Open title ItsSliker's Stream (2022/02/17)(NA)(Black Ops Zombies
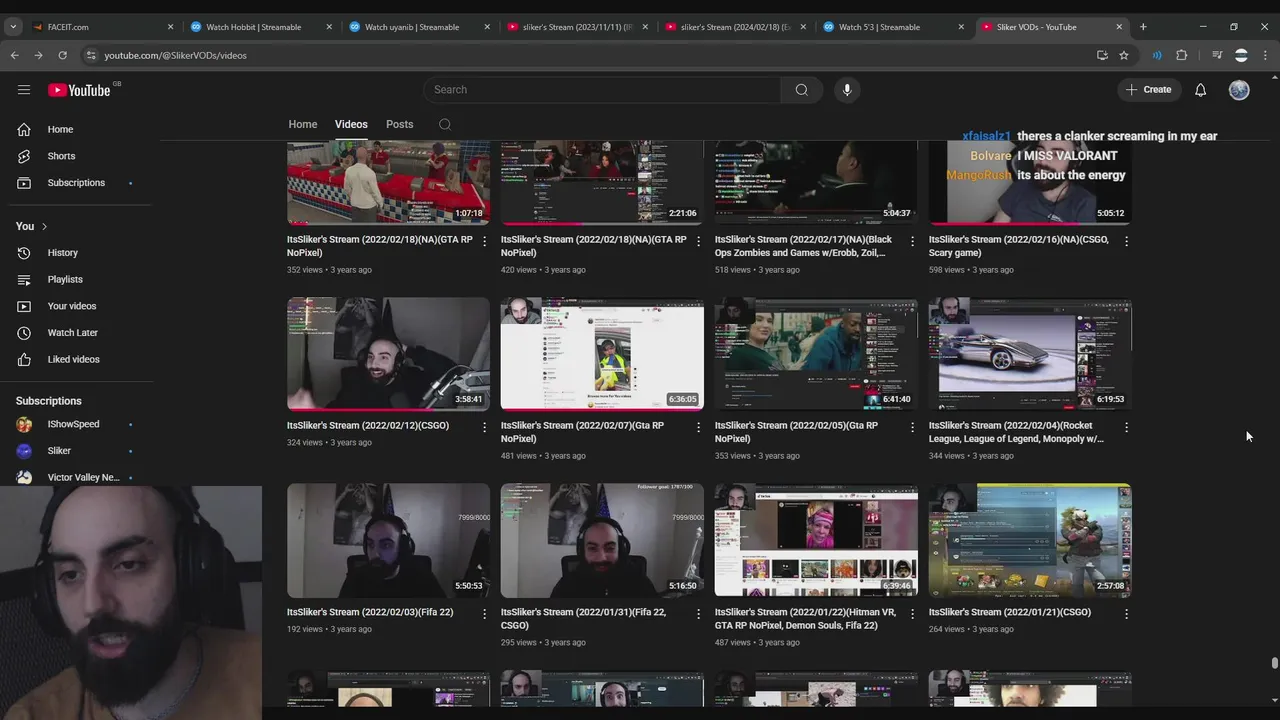 [x=803, y=246]
